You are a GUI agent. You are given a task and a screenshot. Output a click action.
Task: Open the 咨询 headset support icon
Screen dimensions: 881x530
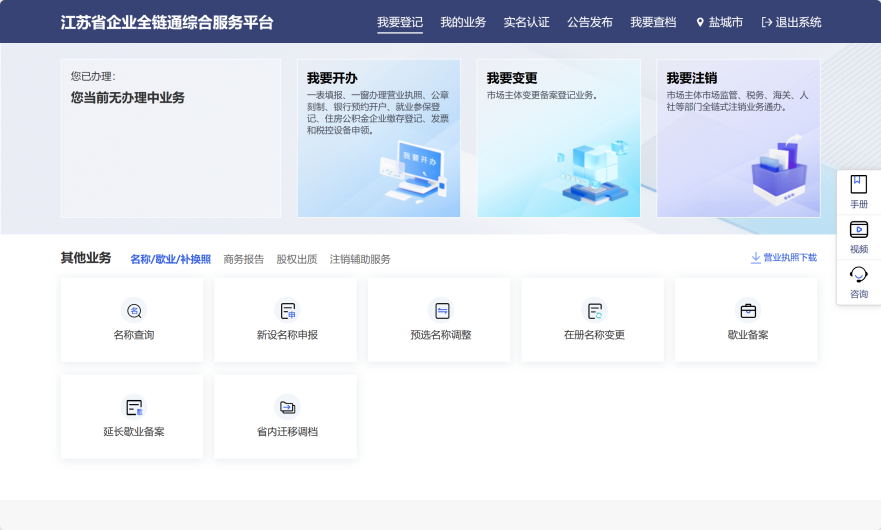click(858, 275)
